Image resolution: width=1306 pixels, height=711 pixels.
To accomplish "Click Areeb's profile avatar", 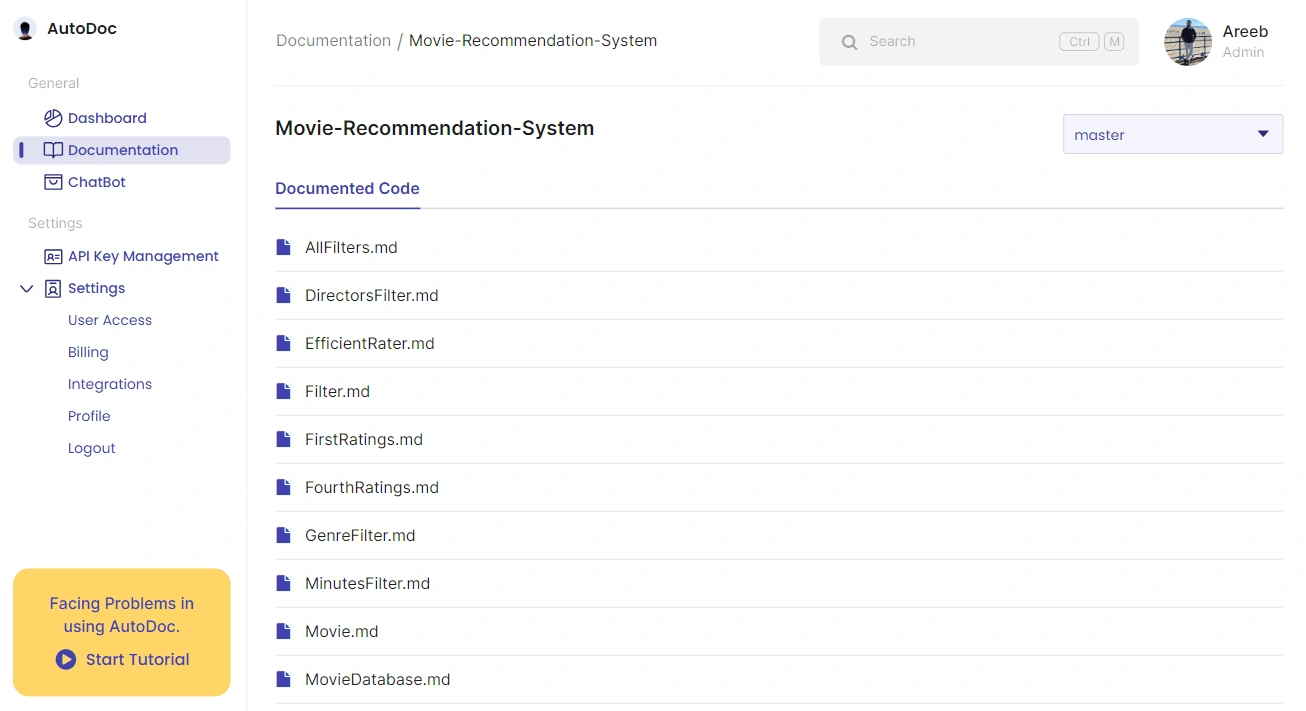I will pyautogui.click(x=1188, y=42).
